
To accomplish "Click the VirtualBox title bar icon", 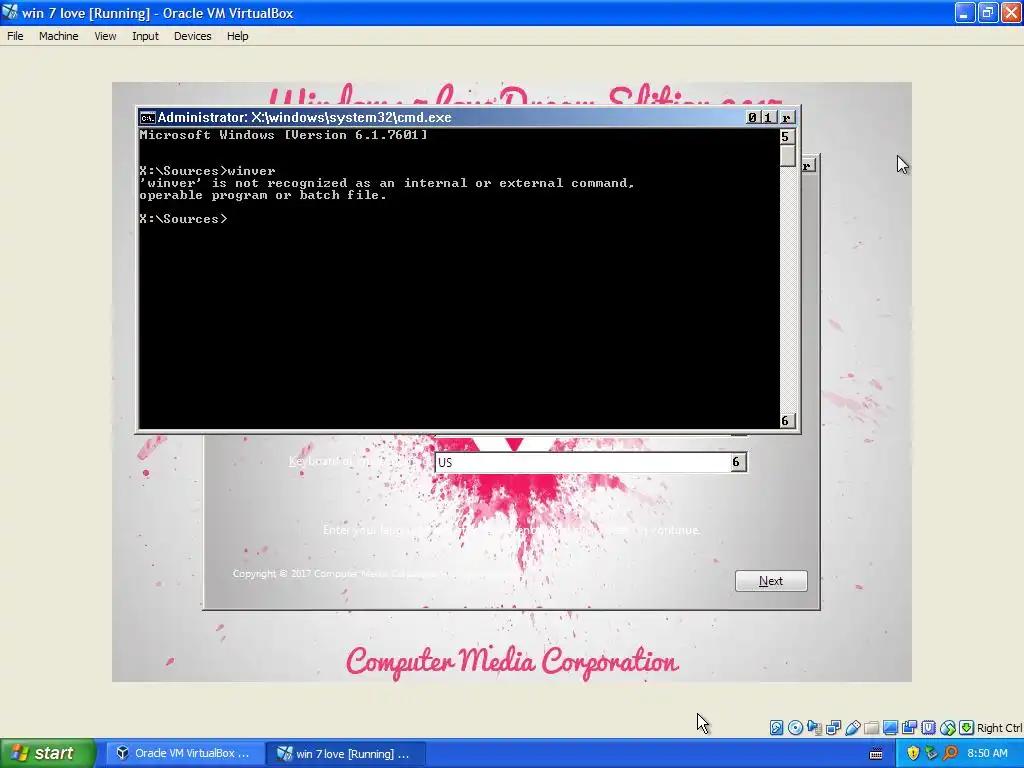I will (x=10, y=12).
